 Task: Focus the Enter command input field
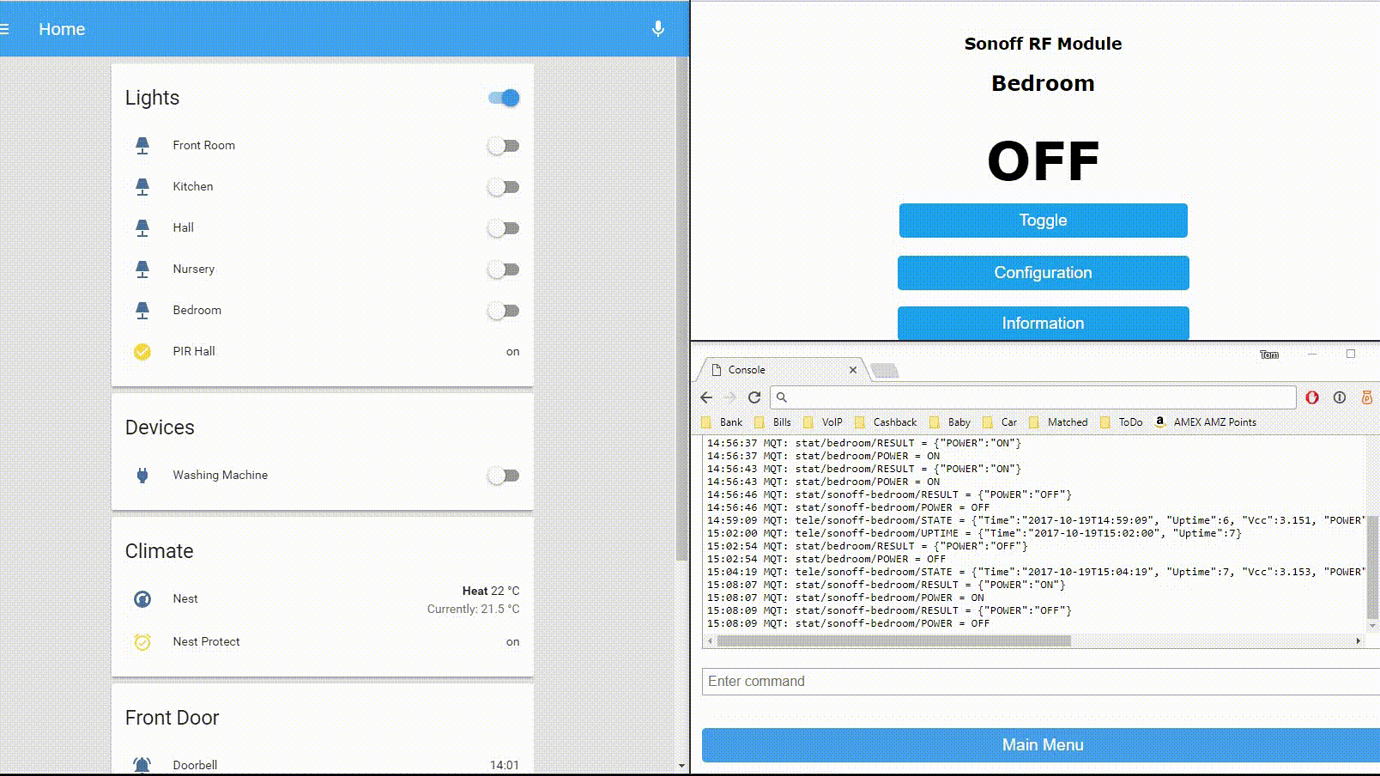point(1041,682)
